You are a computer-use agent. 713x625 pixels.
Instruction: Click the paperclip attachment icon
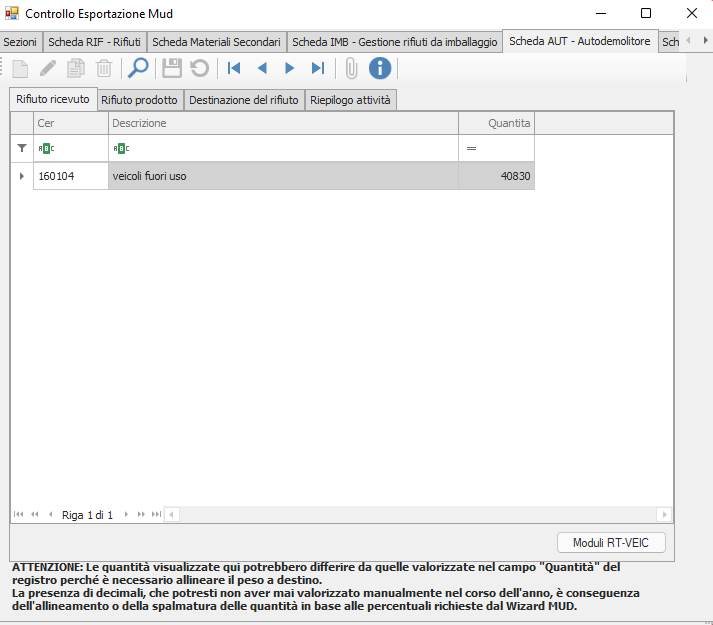coord(351,68)
